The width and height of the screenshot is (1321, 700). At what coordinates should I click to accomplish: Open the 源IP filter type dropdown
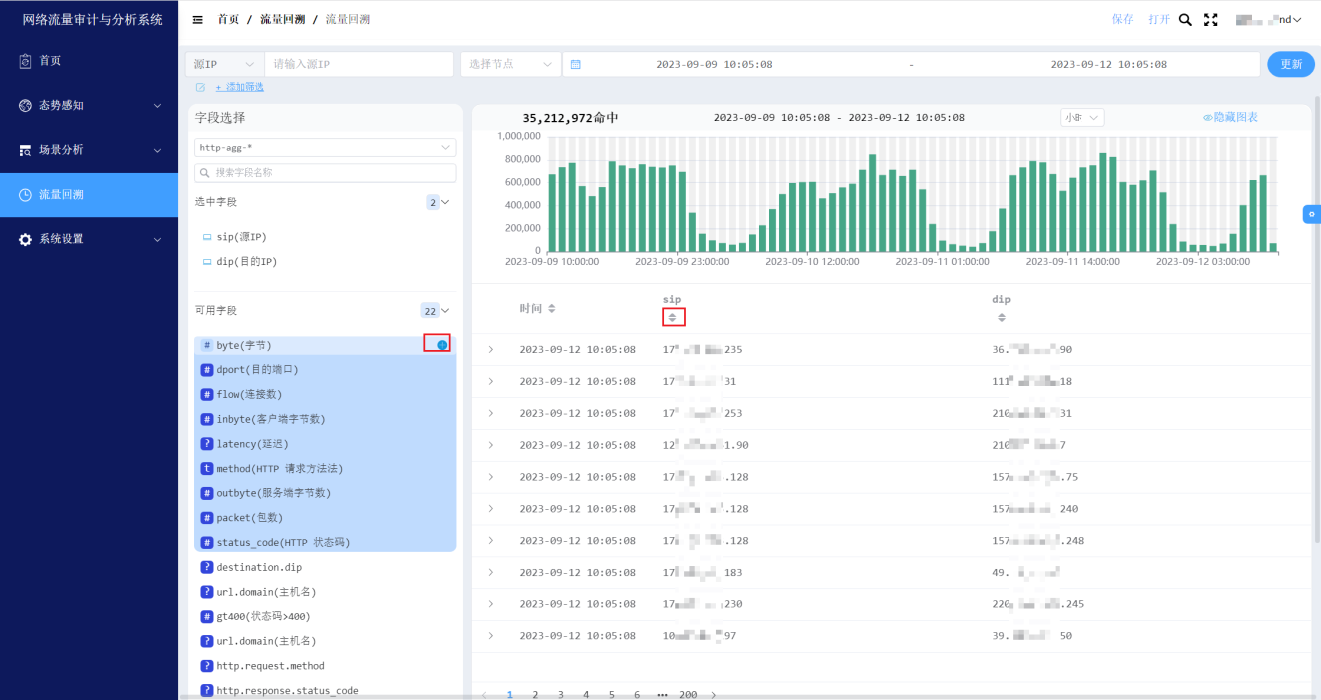(x=223, y=64)
